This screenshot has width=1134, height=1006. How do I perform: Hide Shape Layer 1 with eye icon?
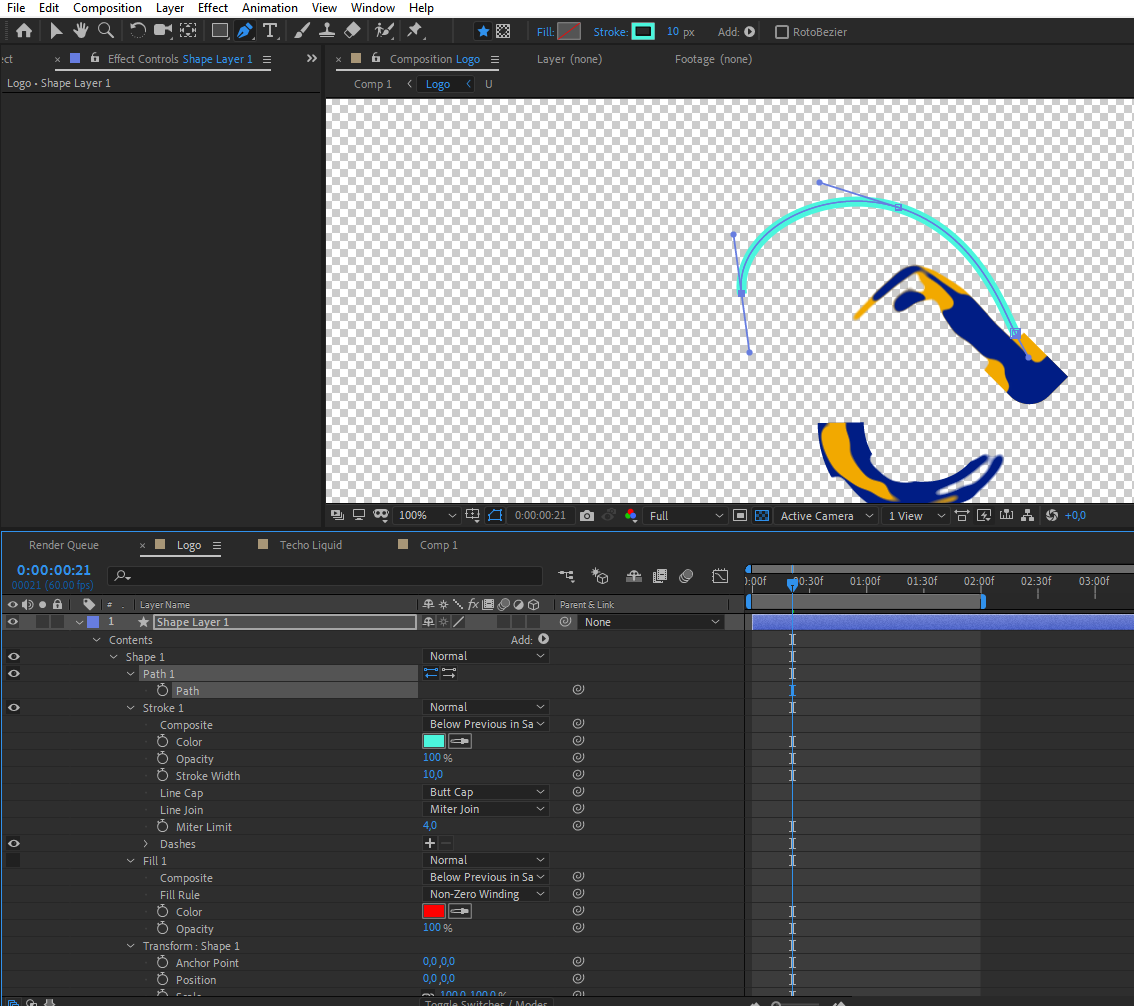click(x=13, y=622)
